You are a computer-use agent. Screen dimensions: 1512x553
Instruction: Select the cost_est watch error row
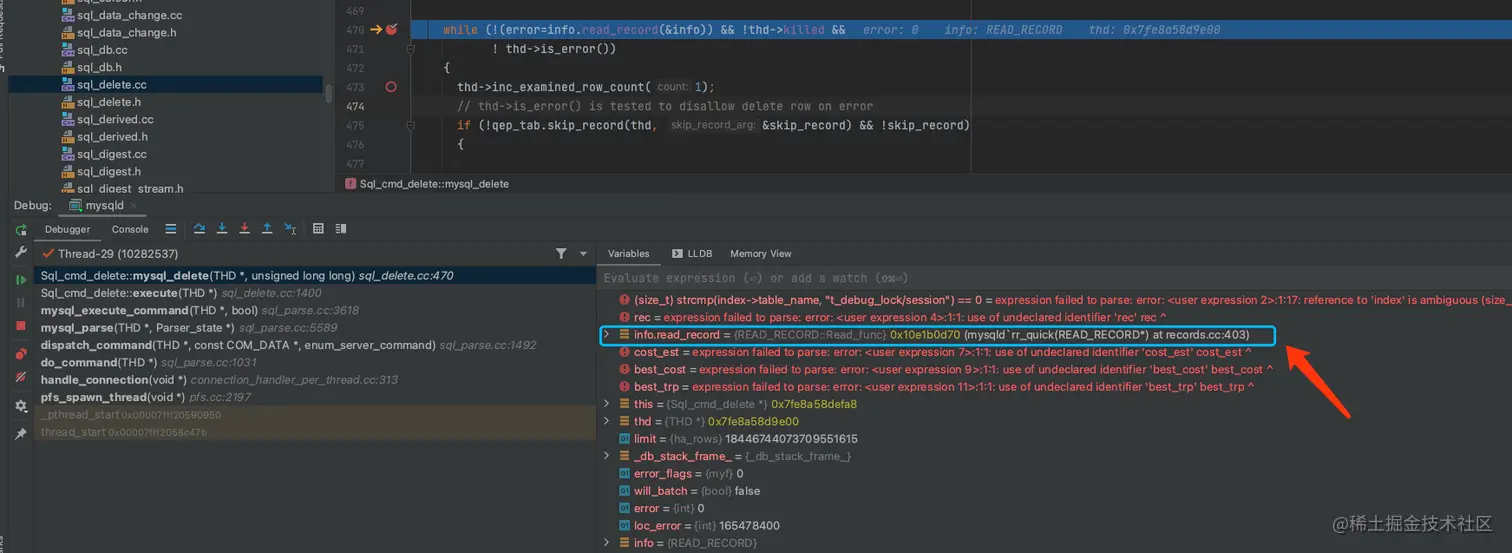point(1055,352)
